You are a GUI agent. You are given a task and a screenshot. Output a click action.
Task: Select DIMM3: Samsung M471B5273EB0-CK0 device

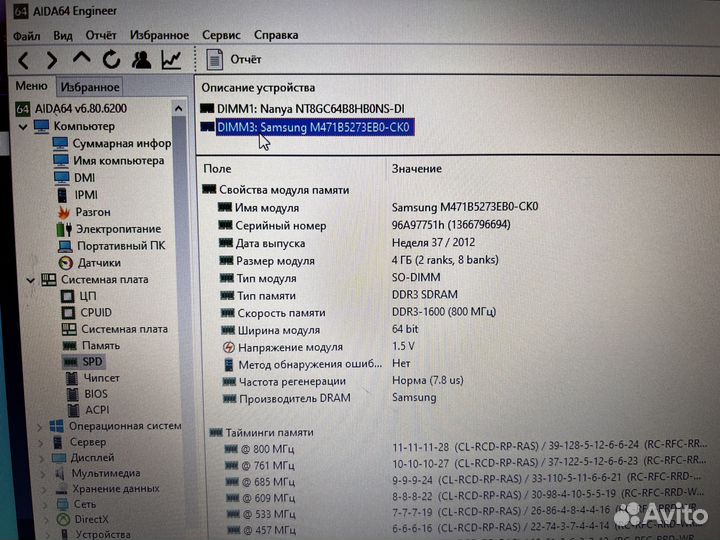click(x=315, y=127)
